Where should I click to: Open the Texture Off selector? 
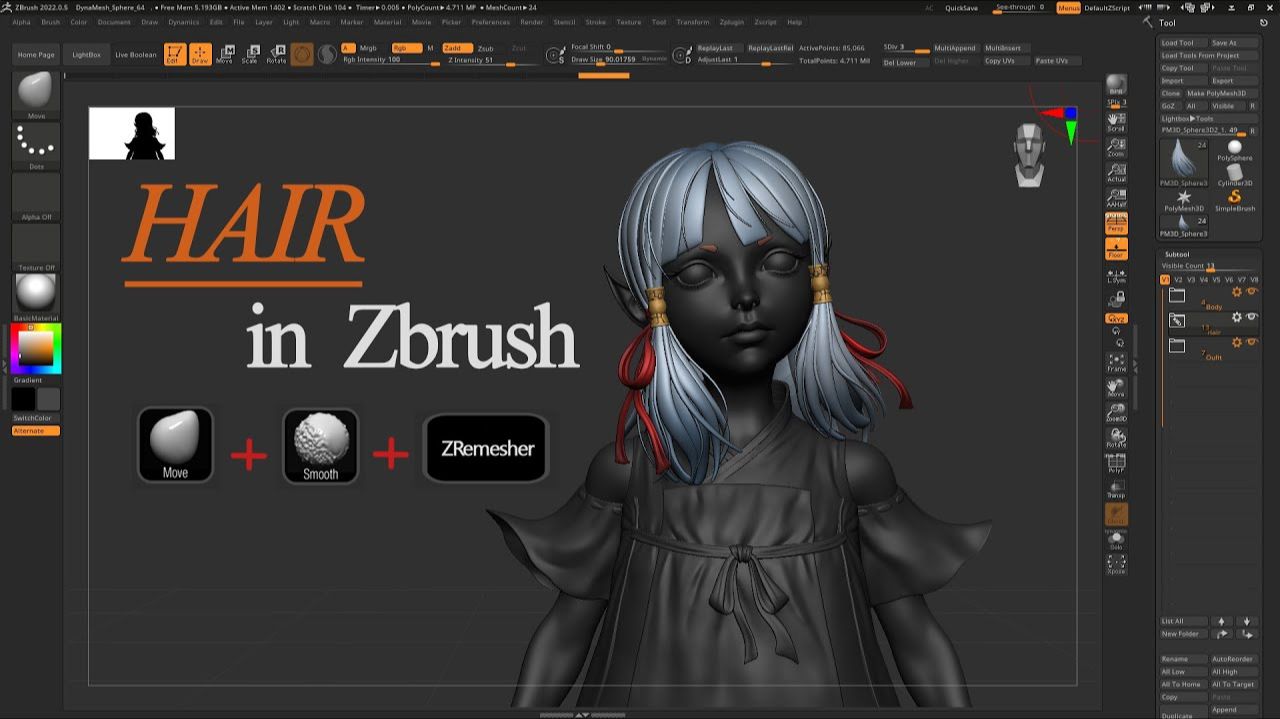click(36, 247)
